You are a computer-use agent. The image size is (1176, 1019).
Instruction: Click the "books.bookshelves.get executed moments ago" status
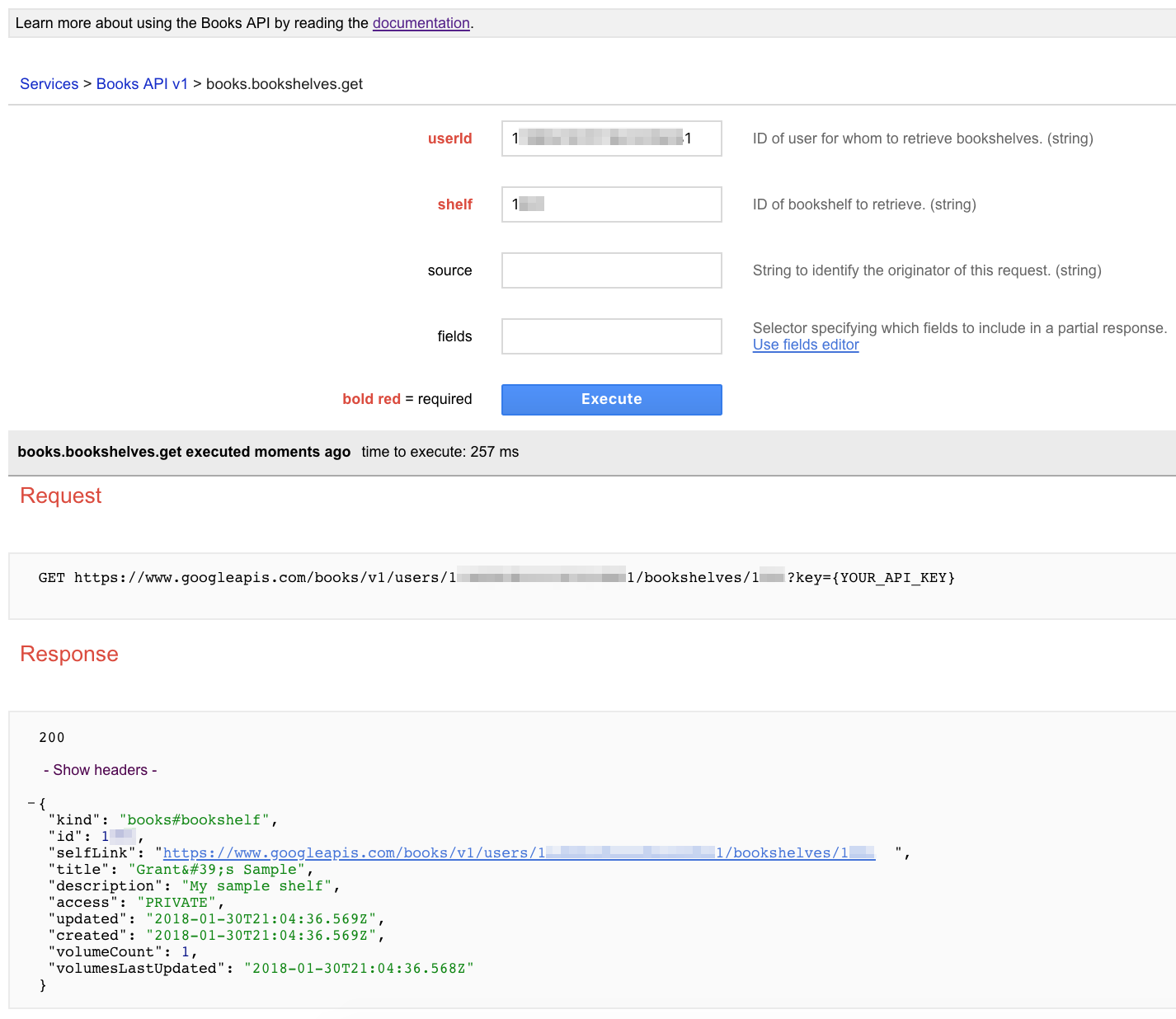184,452
